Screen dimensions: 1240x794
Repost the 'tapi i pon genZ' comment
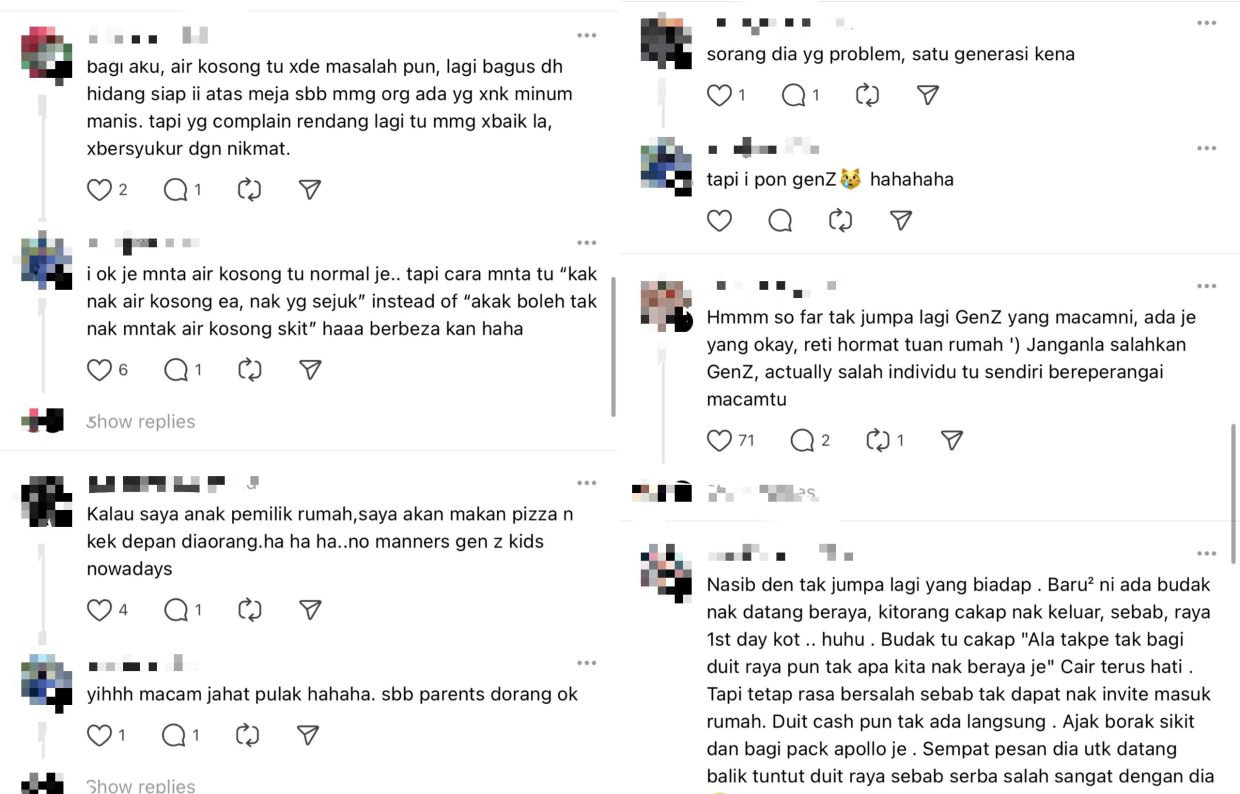tap(841, 220)
